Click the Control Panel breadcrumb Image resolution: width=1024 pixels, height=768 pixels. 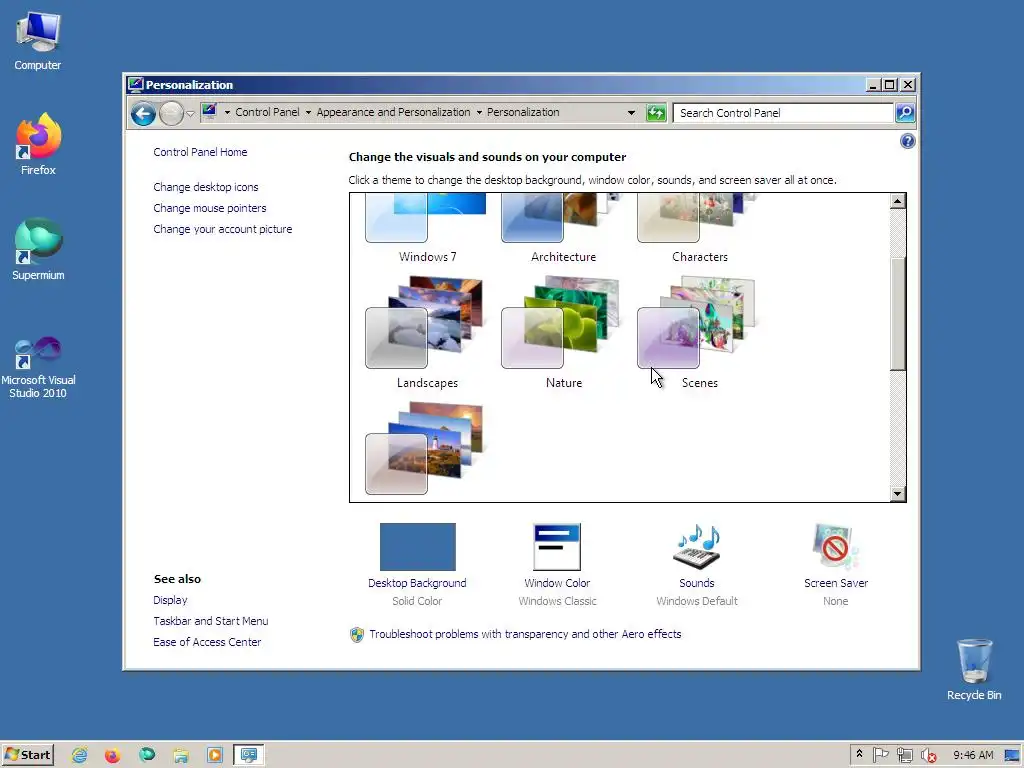267,112
